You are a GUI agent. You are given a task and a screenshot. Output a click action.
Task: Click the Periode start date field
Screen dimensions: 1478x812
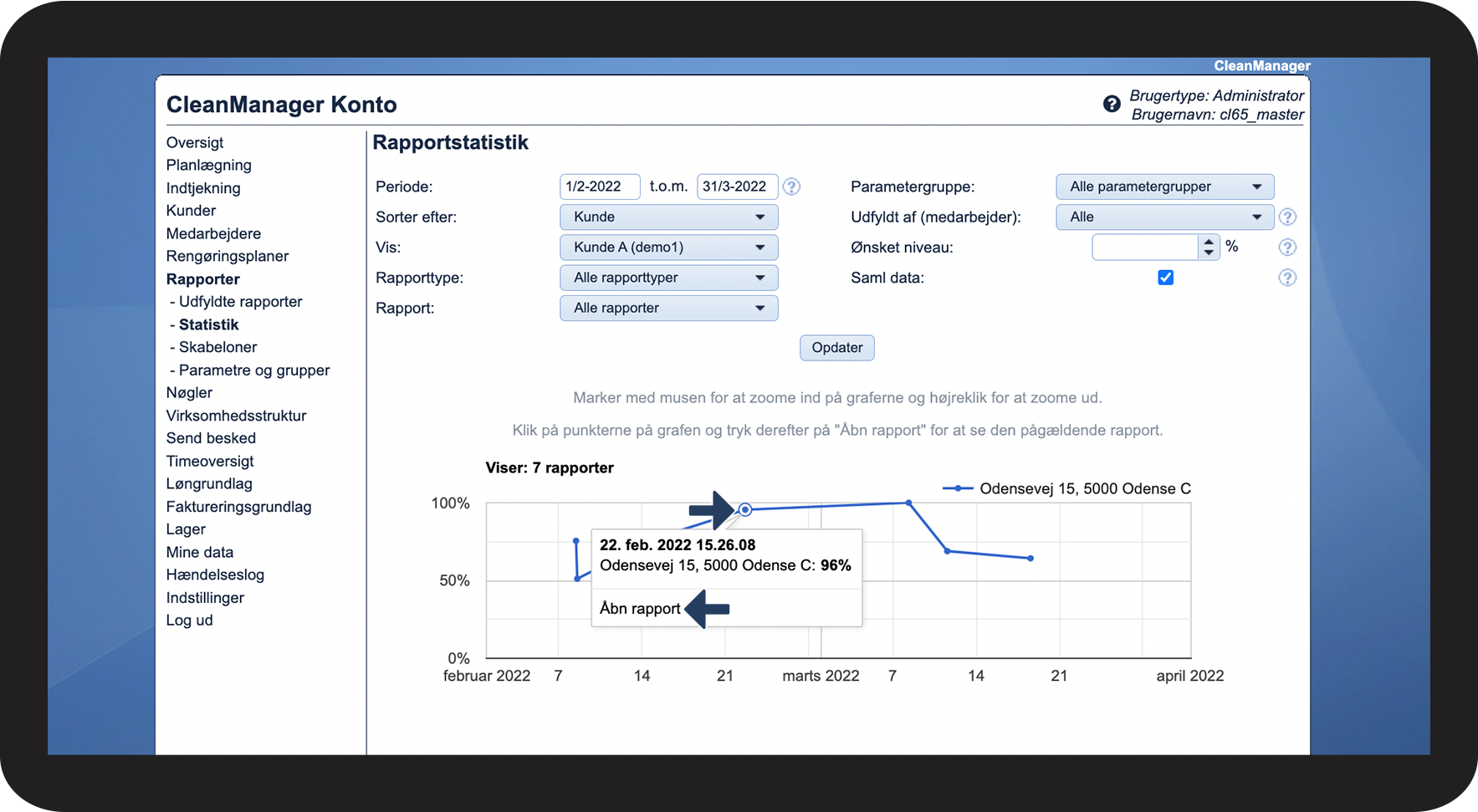click(x=600, y=186)
